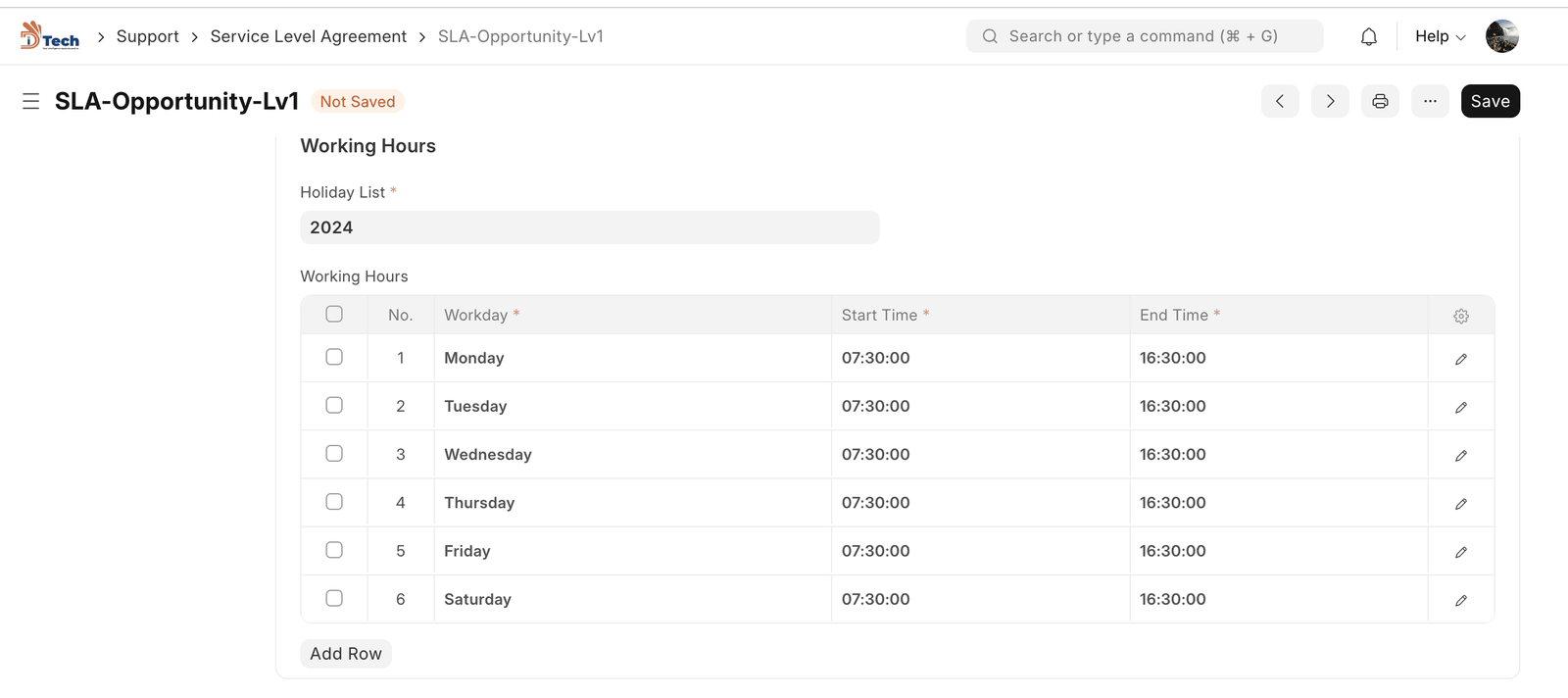1568x698 pixels.
Task: Open the notifications bell
Action: pyautogui.click(x=1368, y=36)
